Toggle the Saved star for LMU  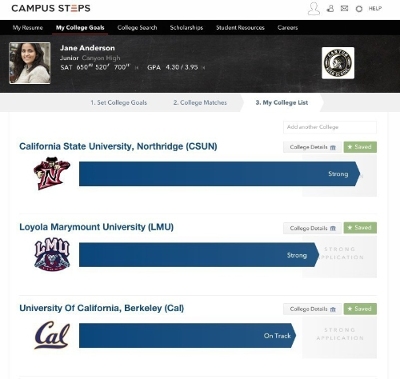coord(360,228)
